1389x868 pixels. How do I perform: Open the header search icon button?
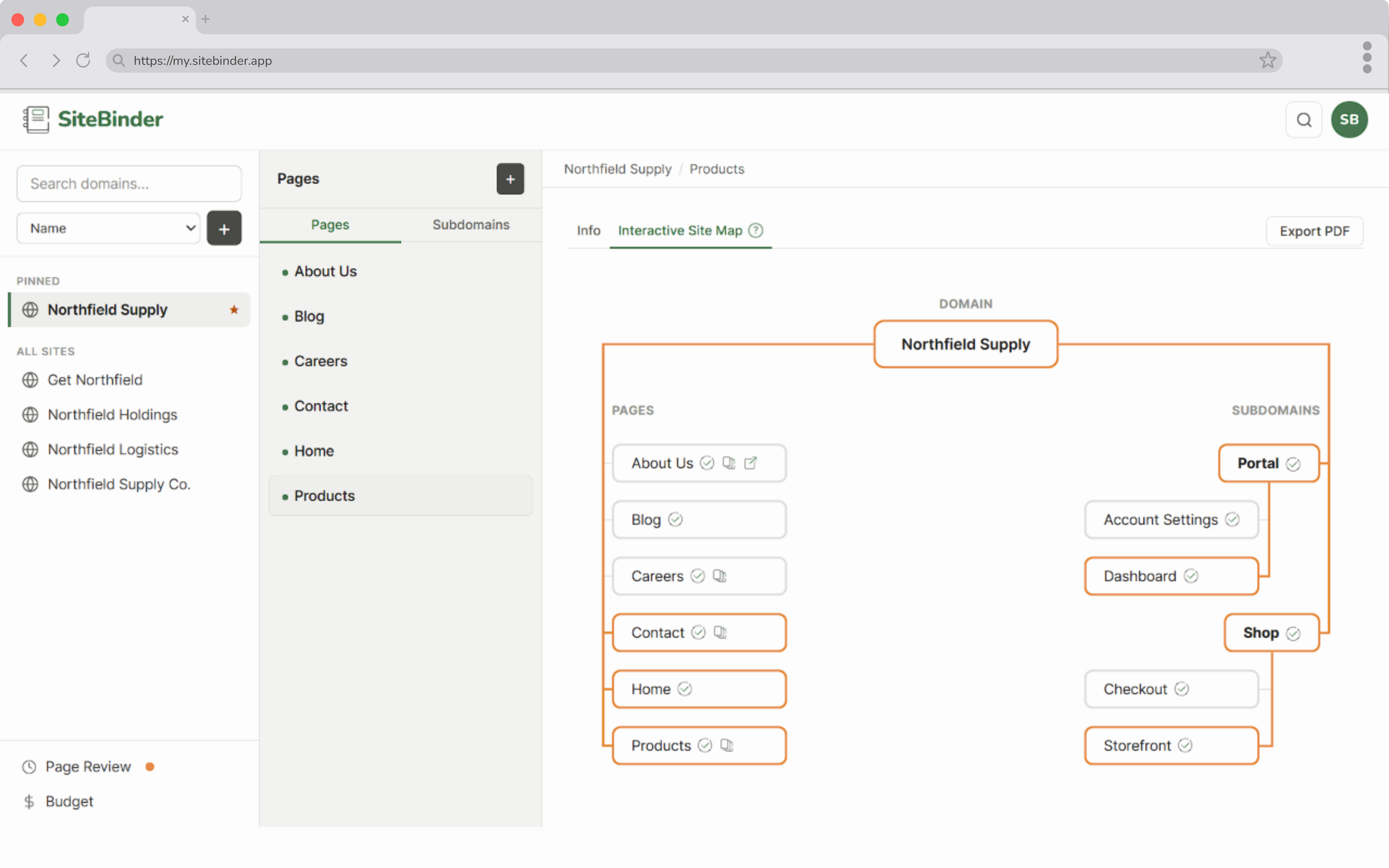[1304, 120]
